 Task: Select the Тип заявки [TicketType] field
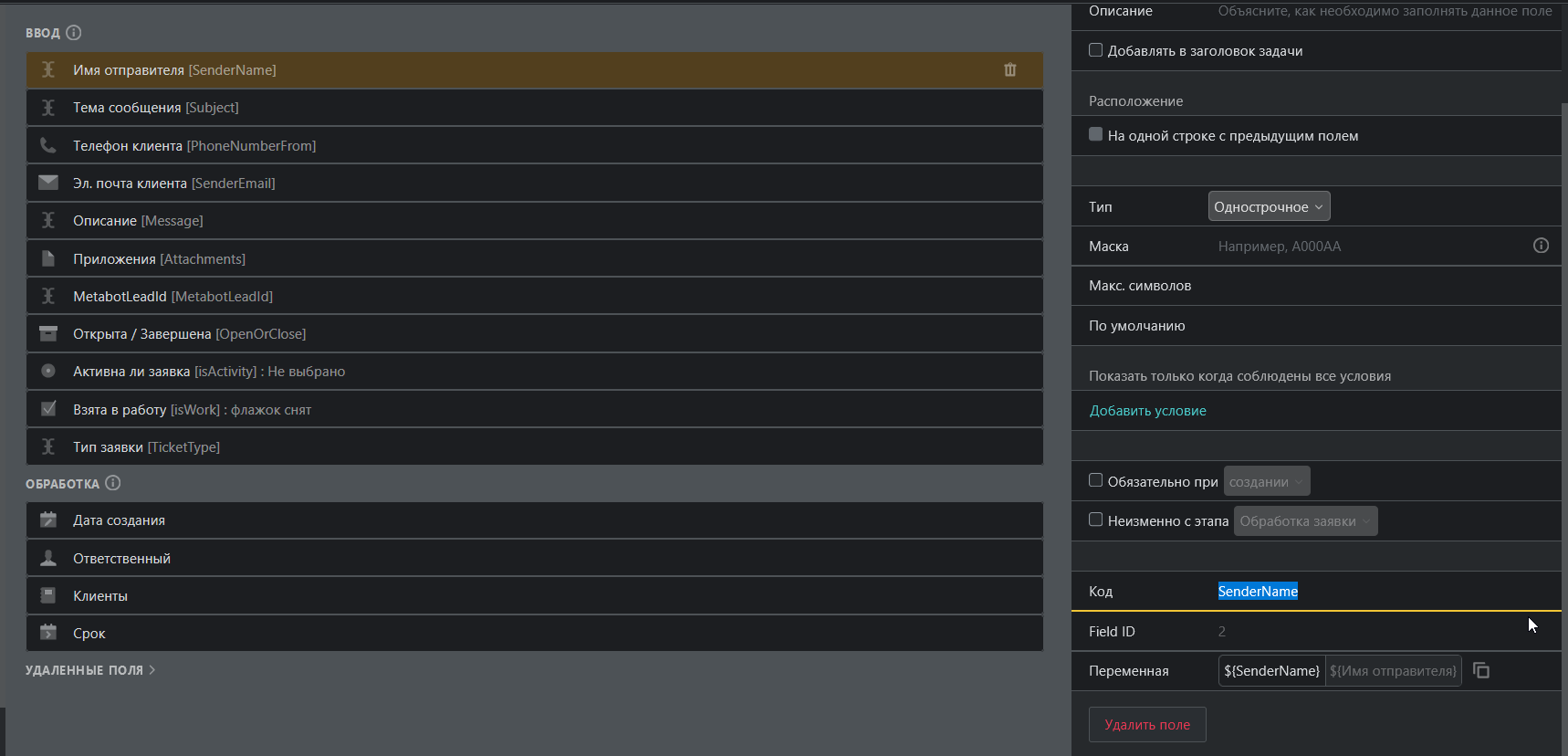click(x=535, y=446)
